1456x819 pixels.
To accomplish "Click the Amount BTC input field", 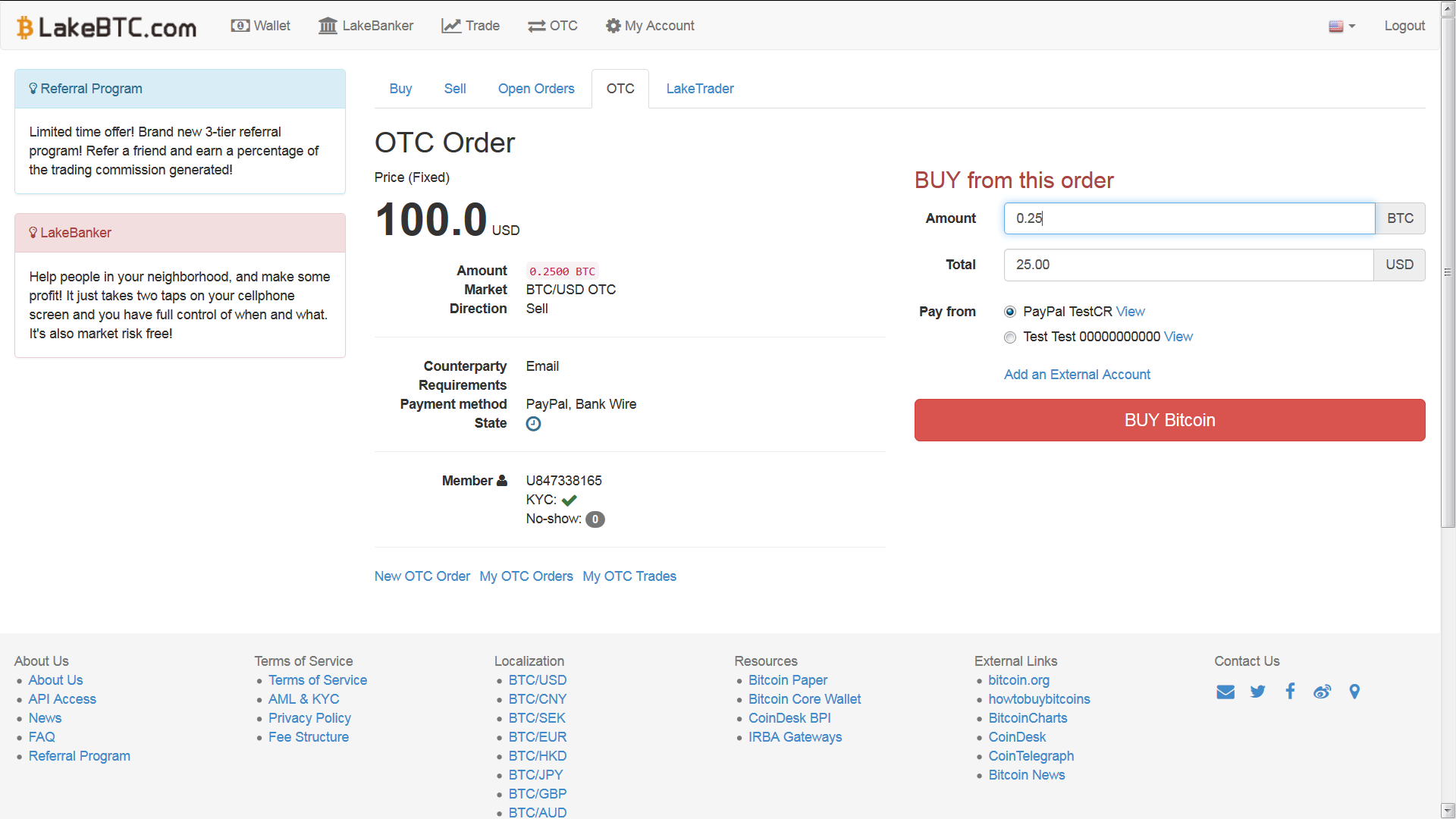I will click(1188, 218).
